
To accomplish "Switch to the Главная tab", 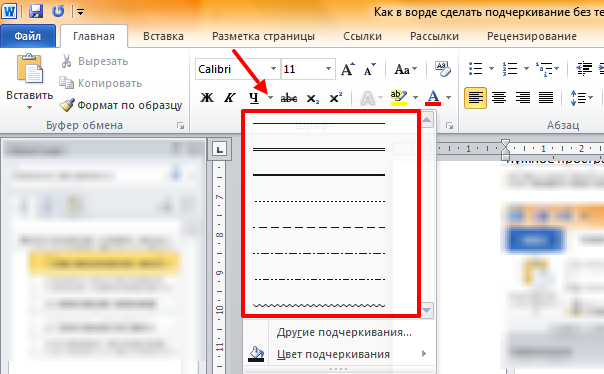I will [94, 36].
